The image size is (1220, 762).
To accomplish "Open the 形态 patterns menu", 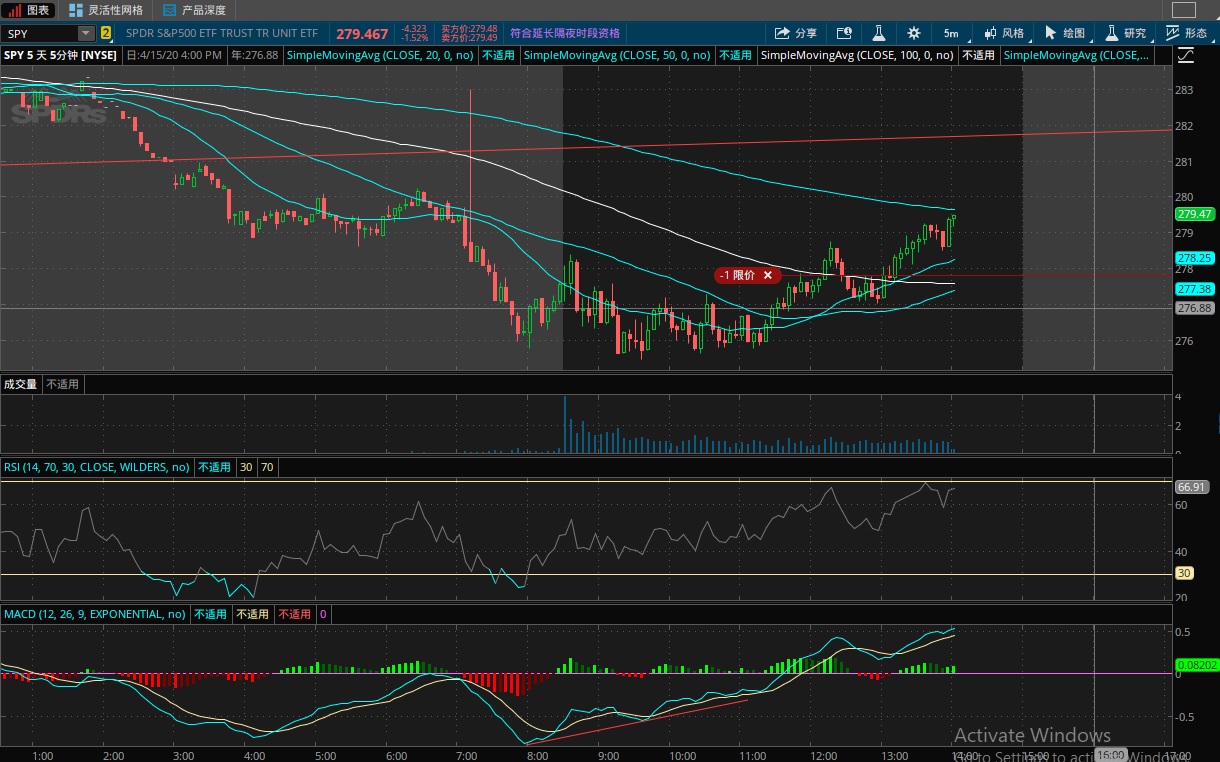I will click(x=1187, y=33).
